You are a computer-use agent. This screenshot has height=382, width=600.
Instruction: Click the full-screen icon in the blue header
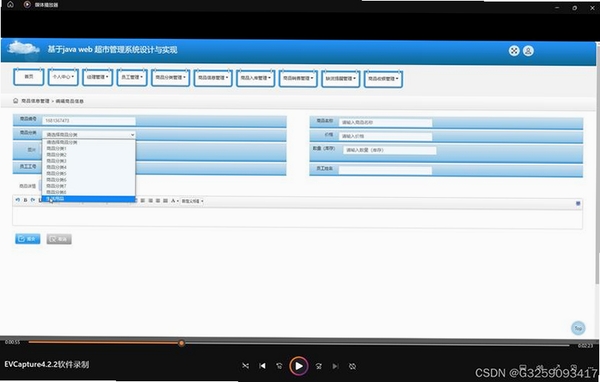click(514, 51)
